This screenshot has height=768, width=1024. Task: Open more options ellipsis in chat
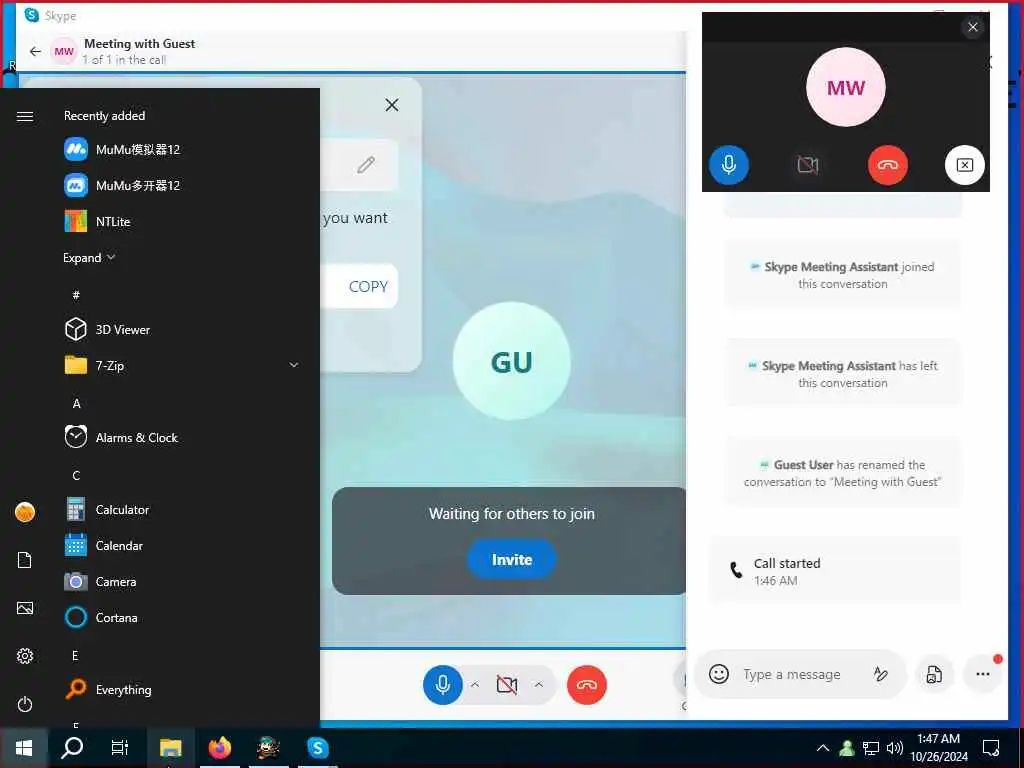(x=982, y=674)
